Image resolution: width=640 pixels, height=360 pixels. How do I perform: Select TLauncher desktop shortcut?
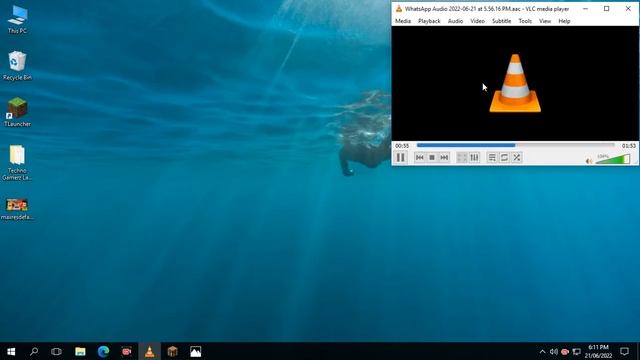click(17, 112)
